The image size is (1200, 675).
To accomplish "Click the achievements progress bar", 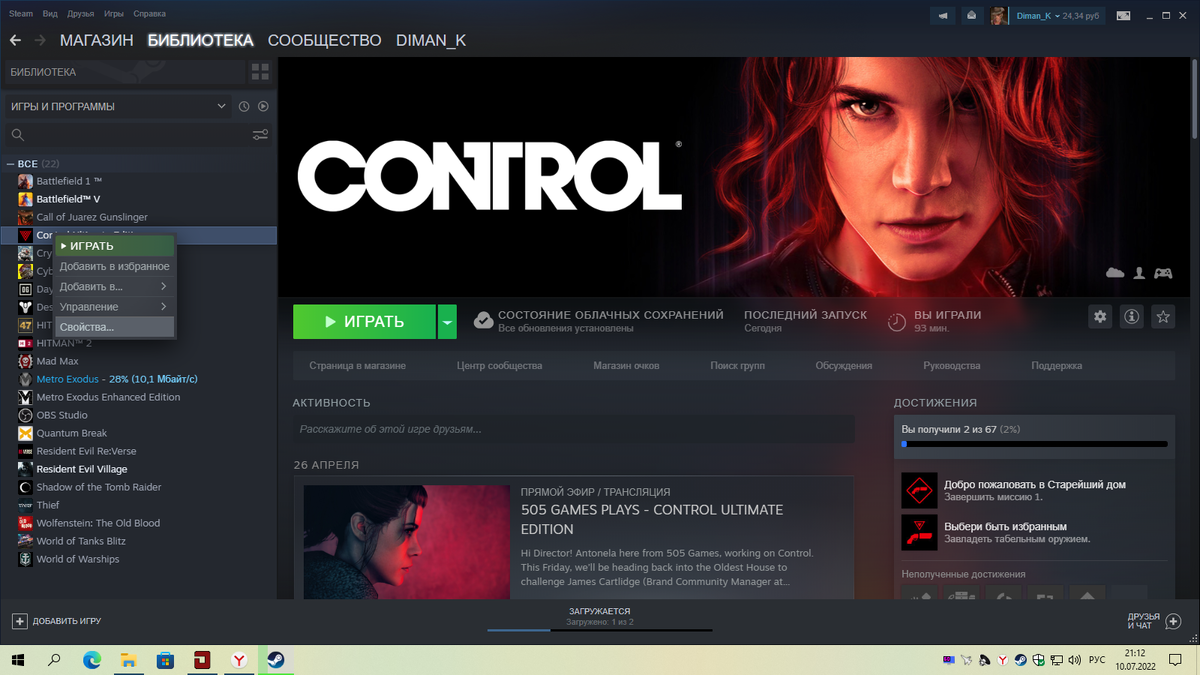I will pos(1035,443).
